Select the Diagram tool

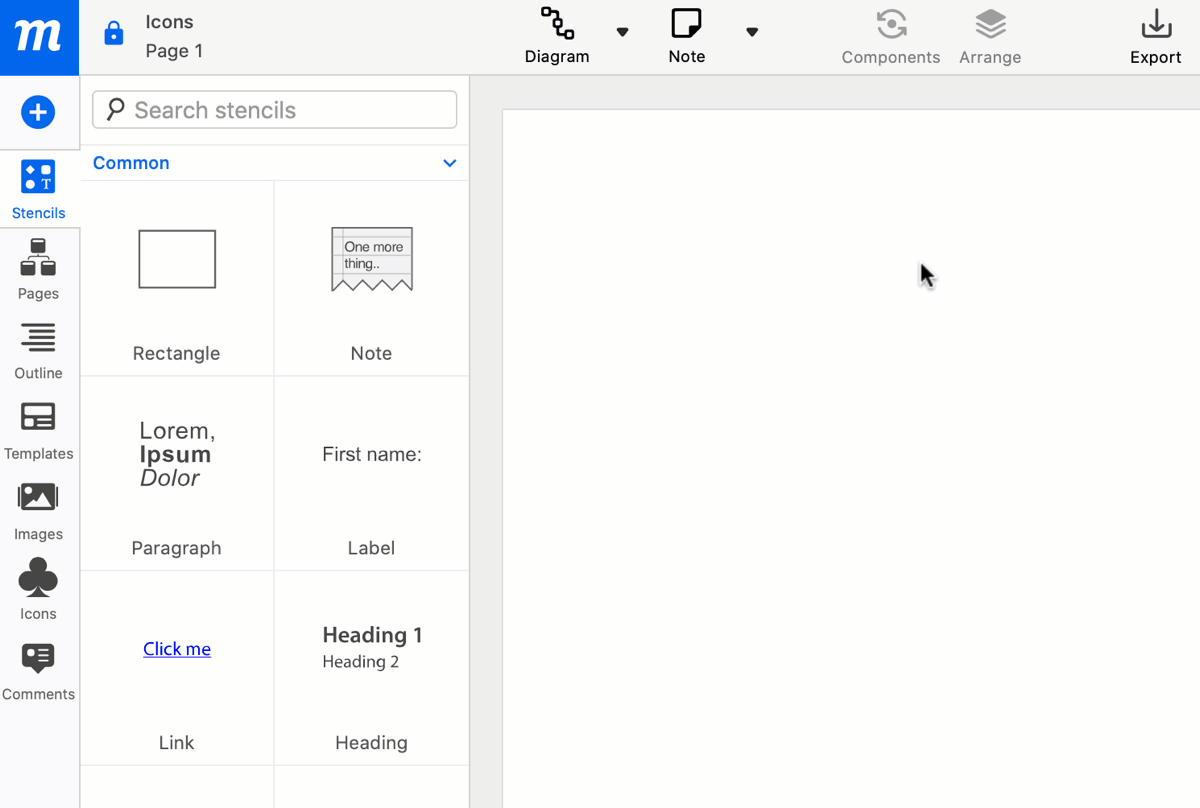tap(557, 37)
